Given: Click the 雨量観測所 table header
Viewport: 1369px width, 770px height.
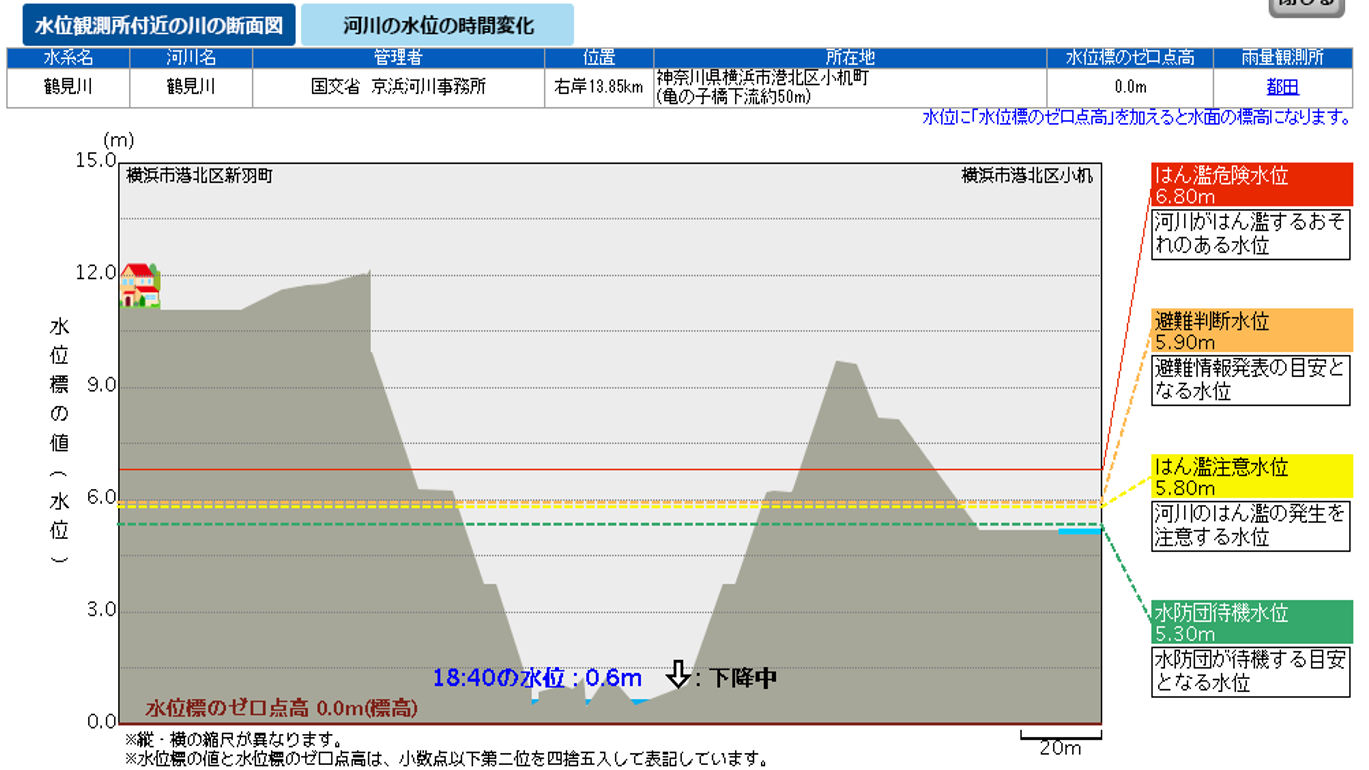Looking at the screenshot, I should [x=1282, y=58].
